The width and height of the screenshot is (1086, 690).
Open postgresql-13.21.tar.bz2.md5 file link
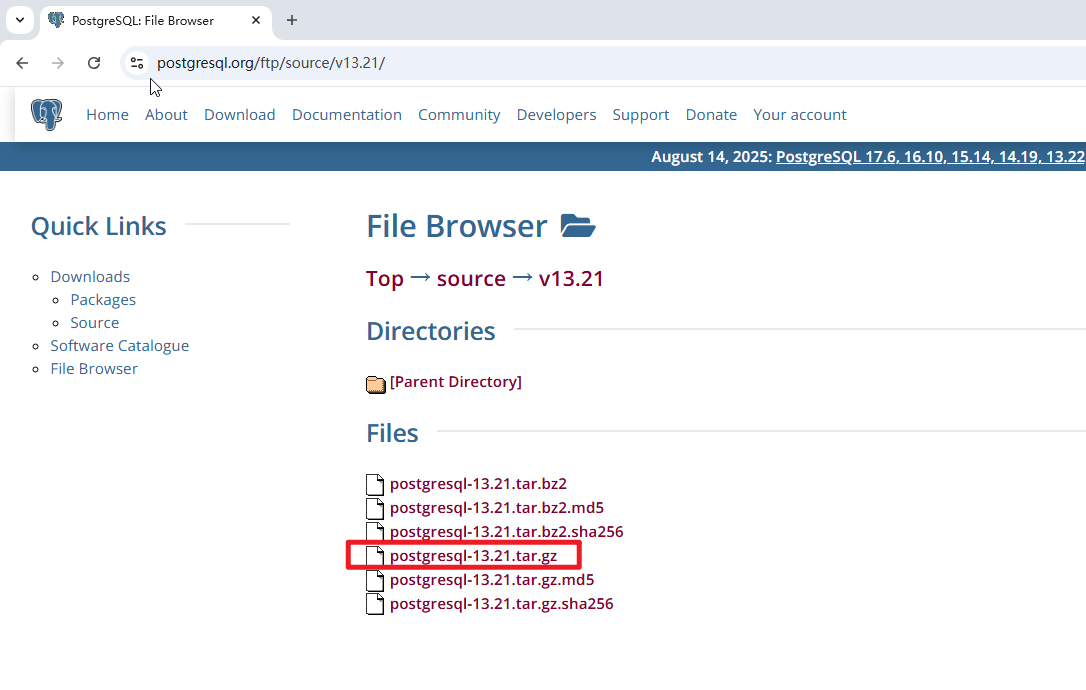(497, 508)
